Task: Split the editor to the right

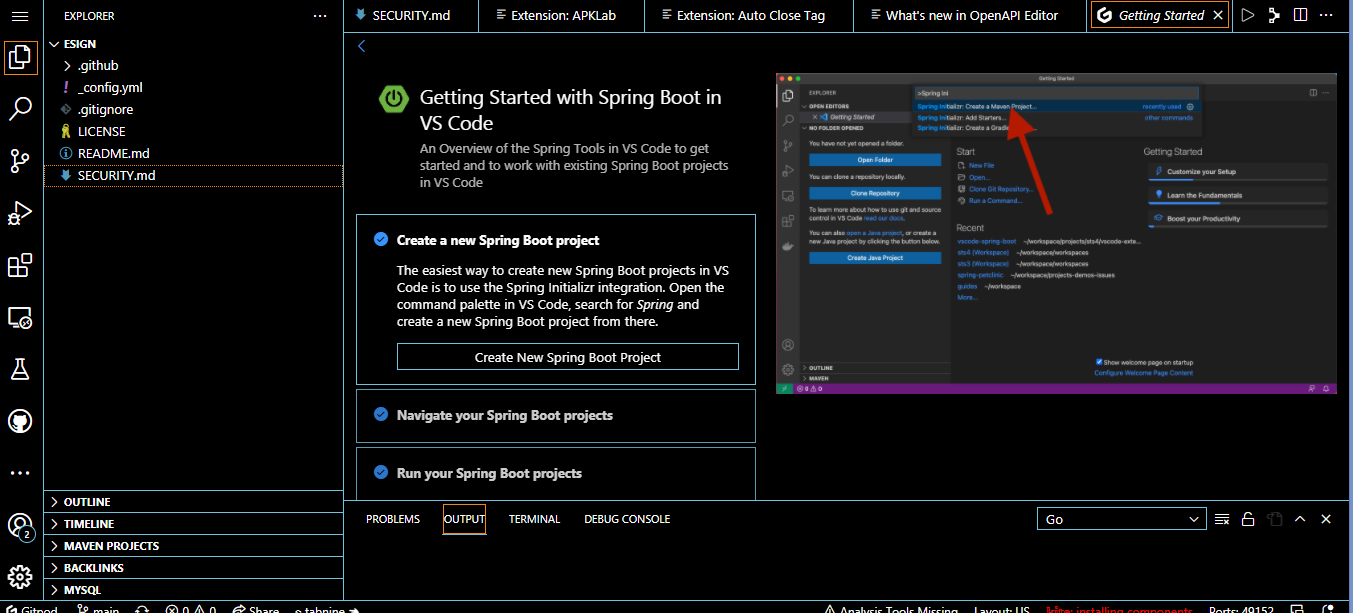Action: pyautogui.click(x=1300, y=15)
